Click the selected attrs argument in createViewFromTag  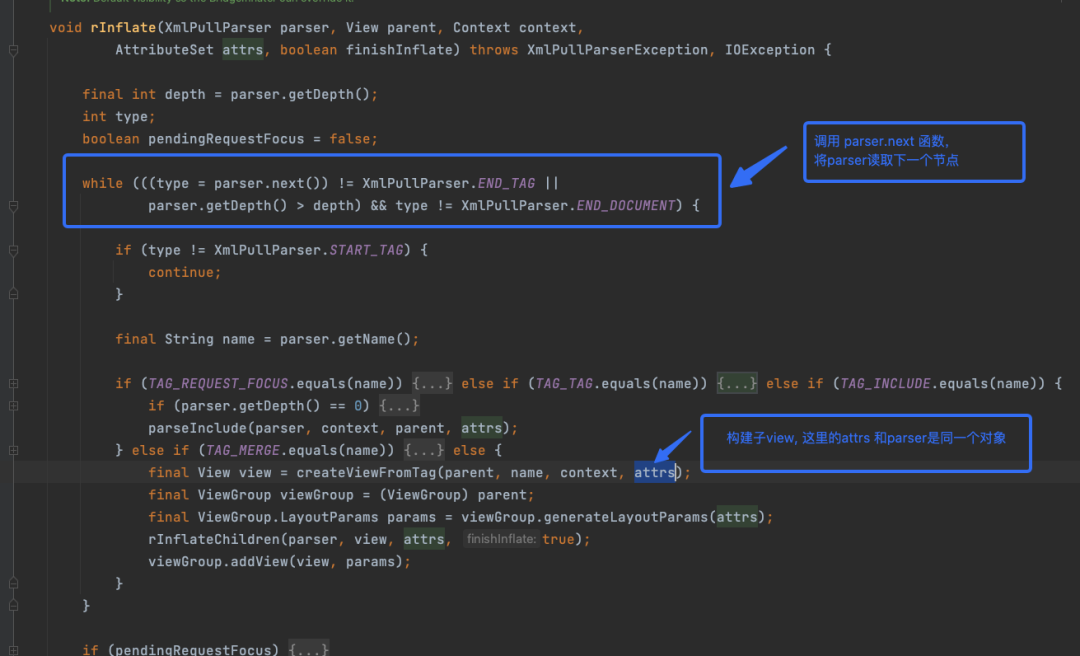pos(654,473)
